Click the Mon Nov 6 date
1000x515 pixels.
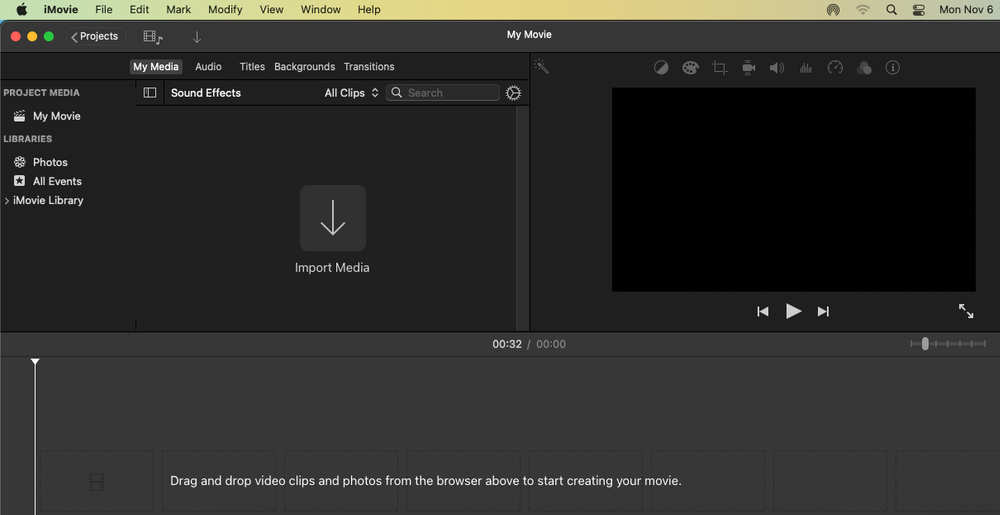point(966,10)
